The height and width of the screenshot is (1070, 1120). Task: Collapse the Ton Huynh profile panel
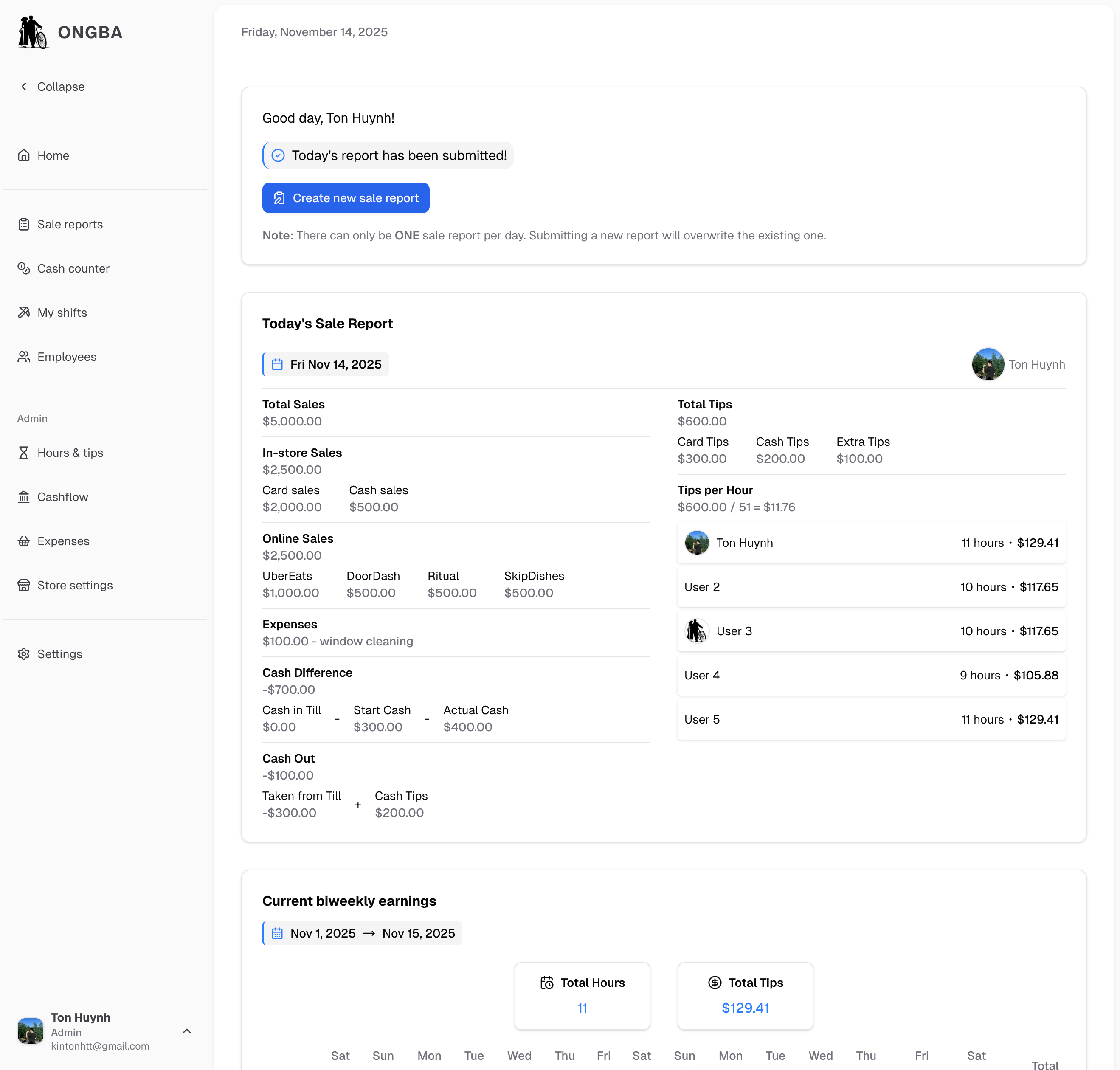point(186,1031)
